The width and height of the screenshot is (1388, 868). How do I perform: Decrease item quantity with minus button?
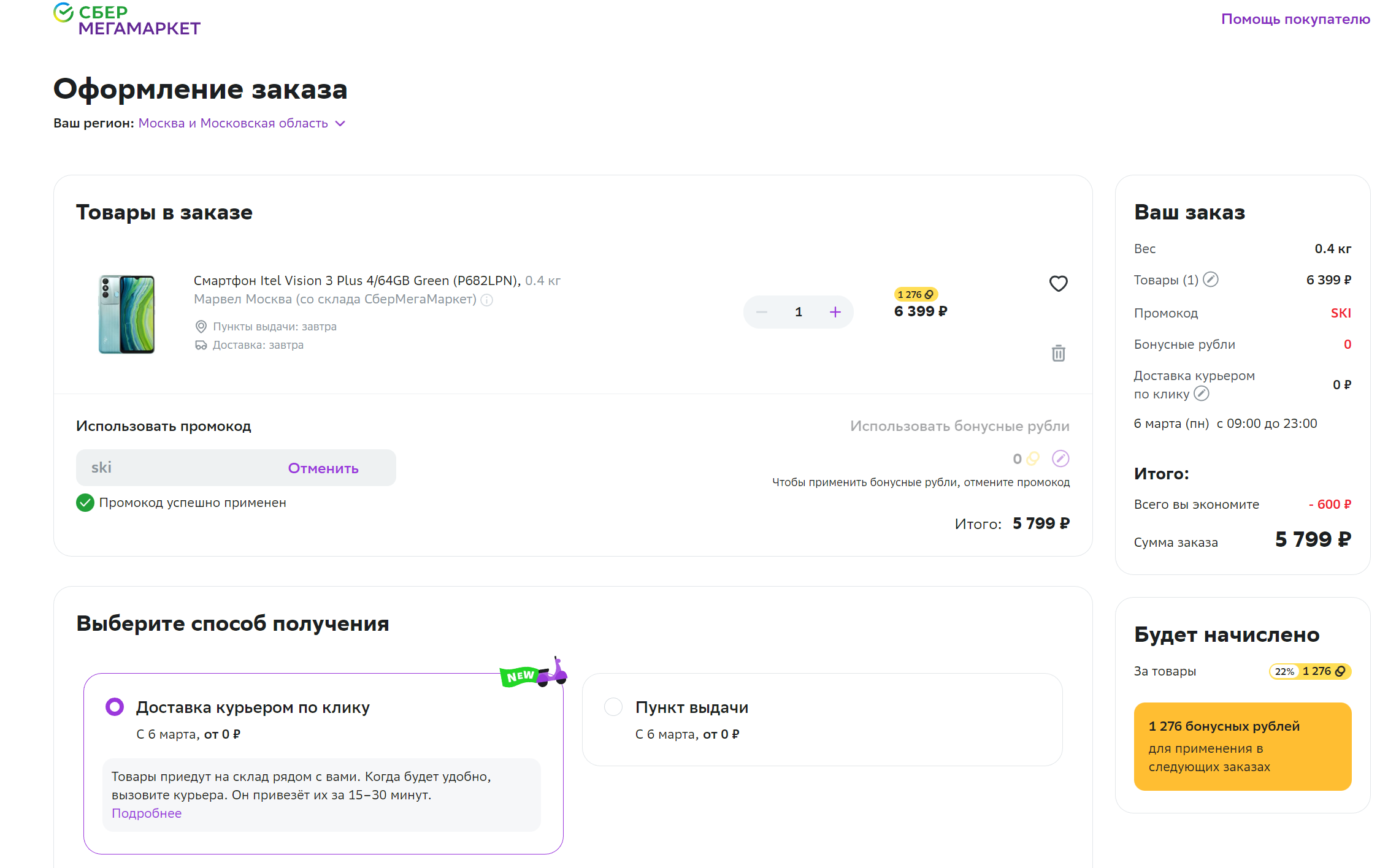762,312
